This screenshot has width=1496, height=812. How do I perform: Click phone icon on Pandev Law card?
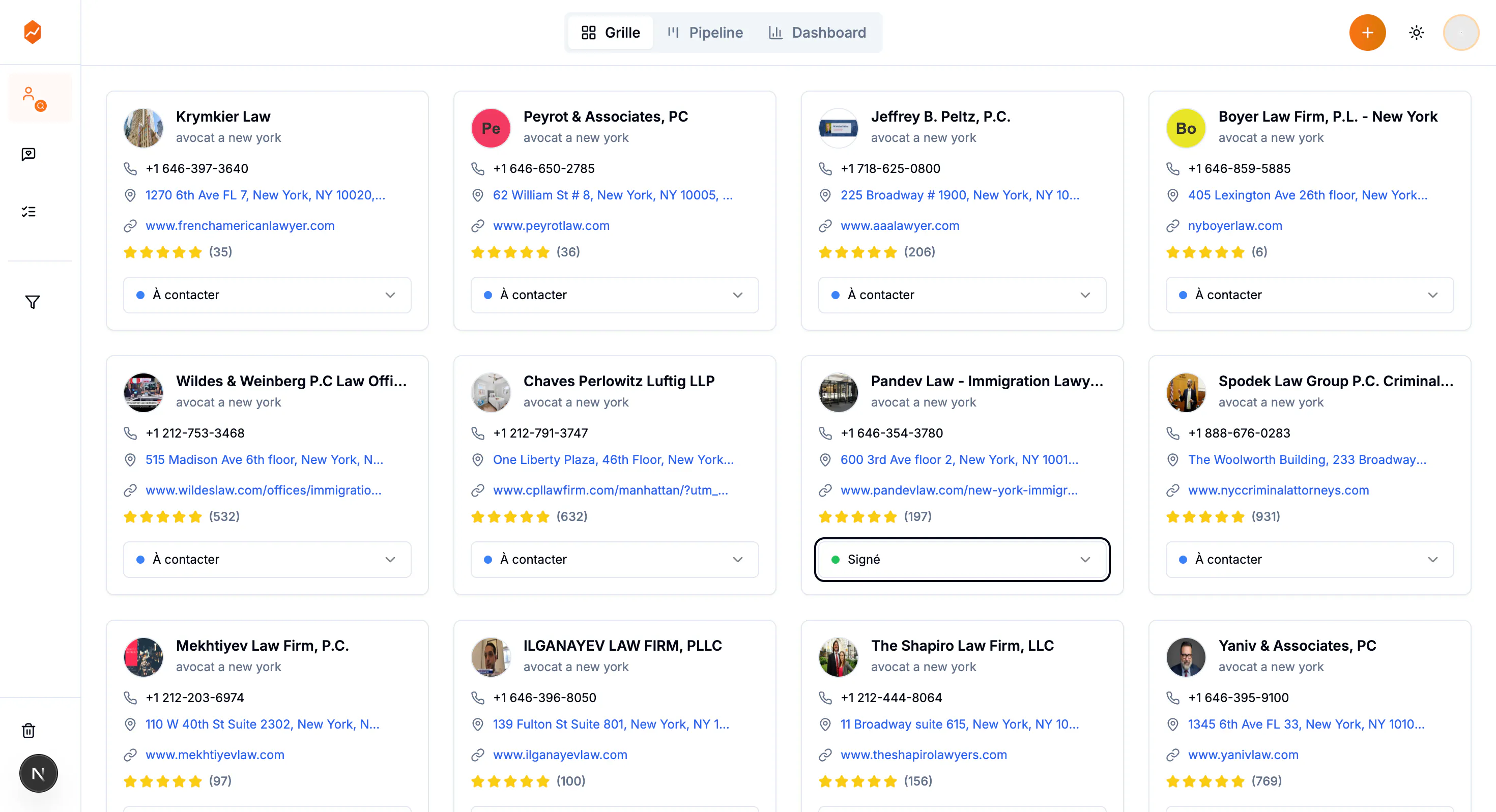pyautogui.click(x=825, y=433)
